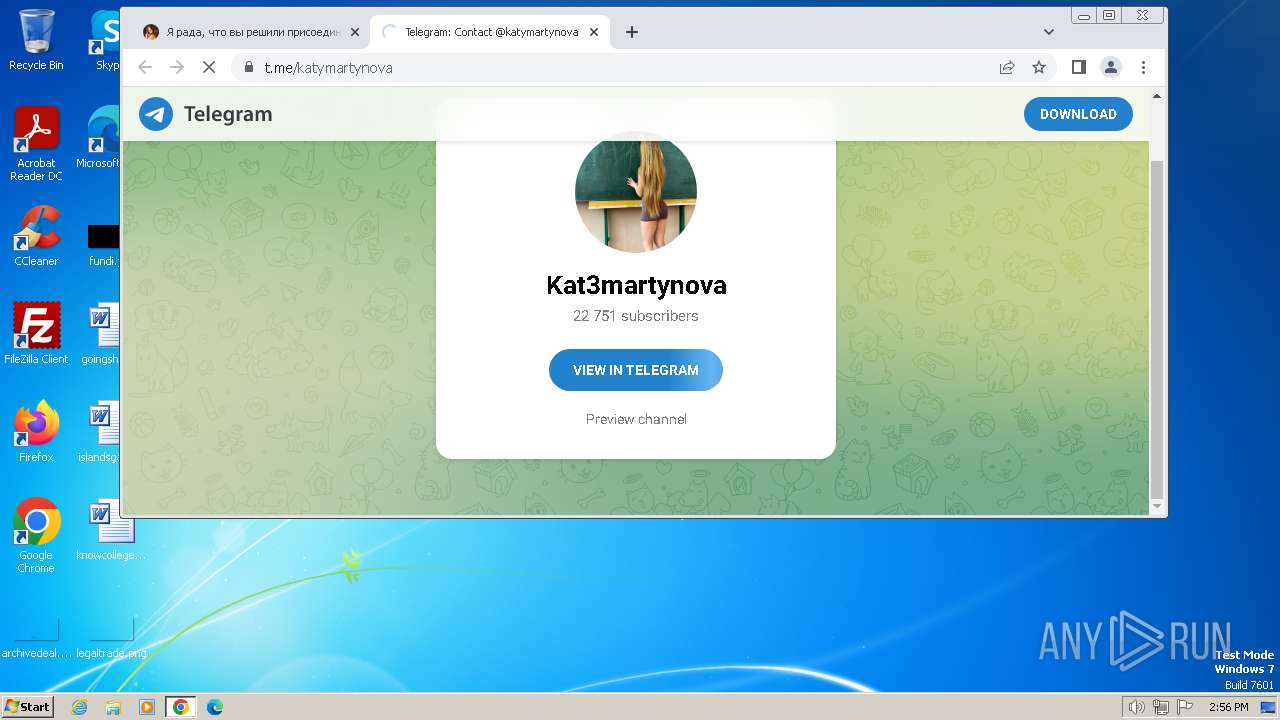Click the 22 751 subscribers text
The width and height of the screenshot is (1280, 720).
pyautogui.click(x=636, y=316)
